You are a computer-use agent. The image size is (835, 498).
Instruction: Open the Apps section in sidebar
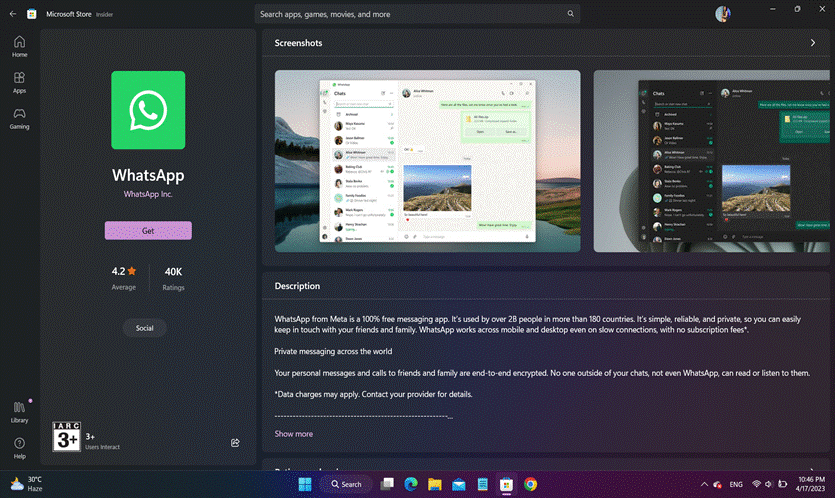(19, 83)
